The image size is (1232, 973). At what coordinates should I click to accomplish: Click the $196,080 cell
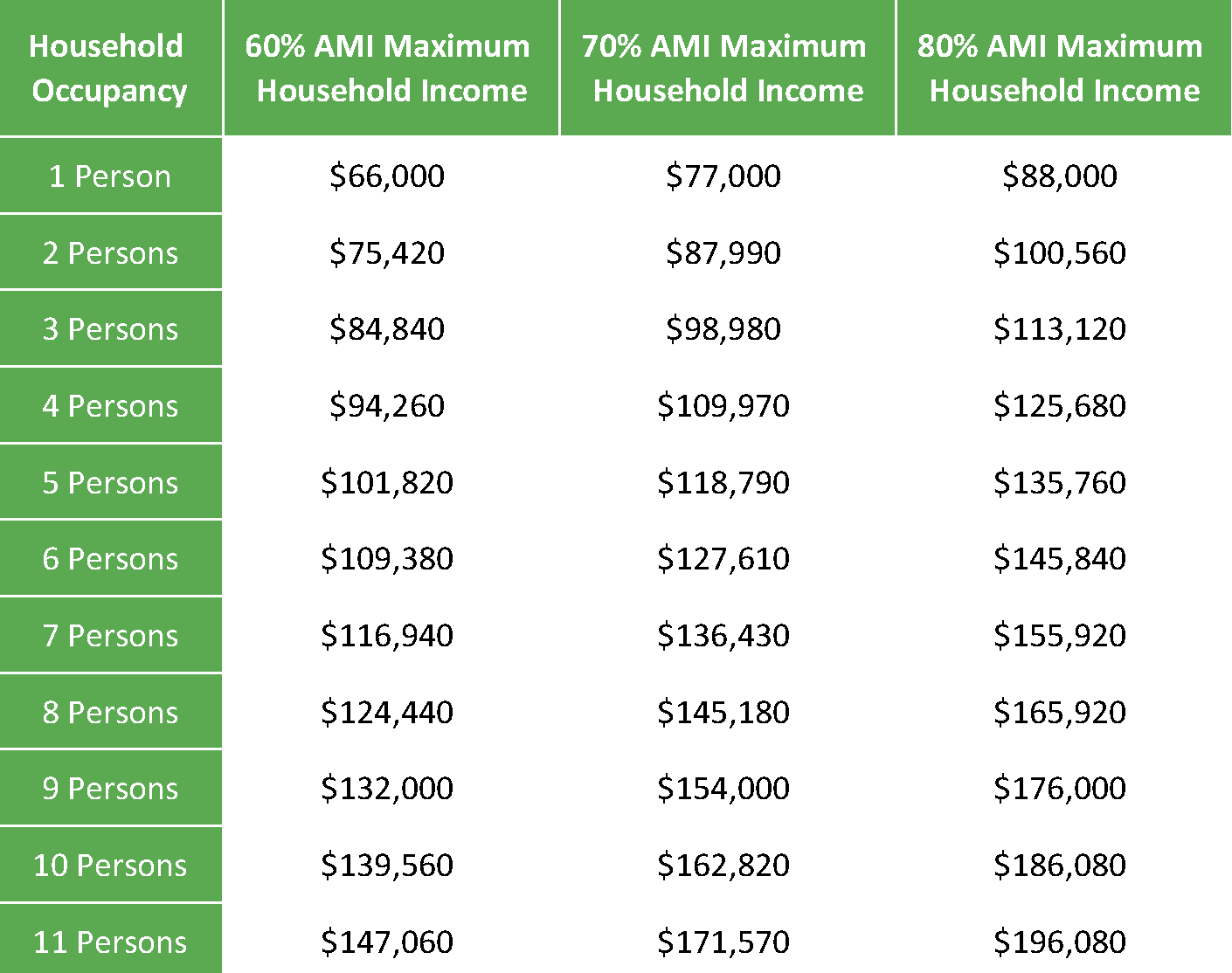tap(1060, 942)
